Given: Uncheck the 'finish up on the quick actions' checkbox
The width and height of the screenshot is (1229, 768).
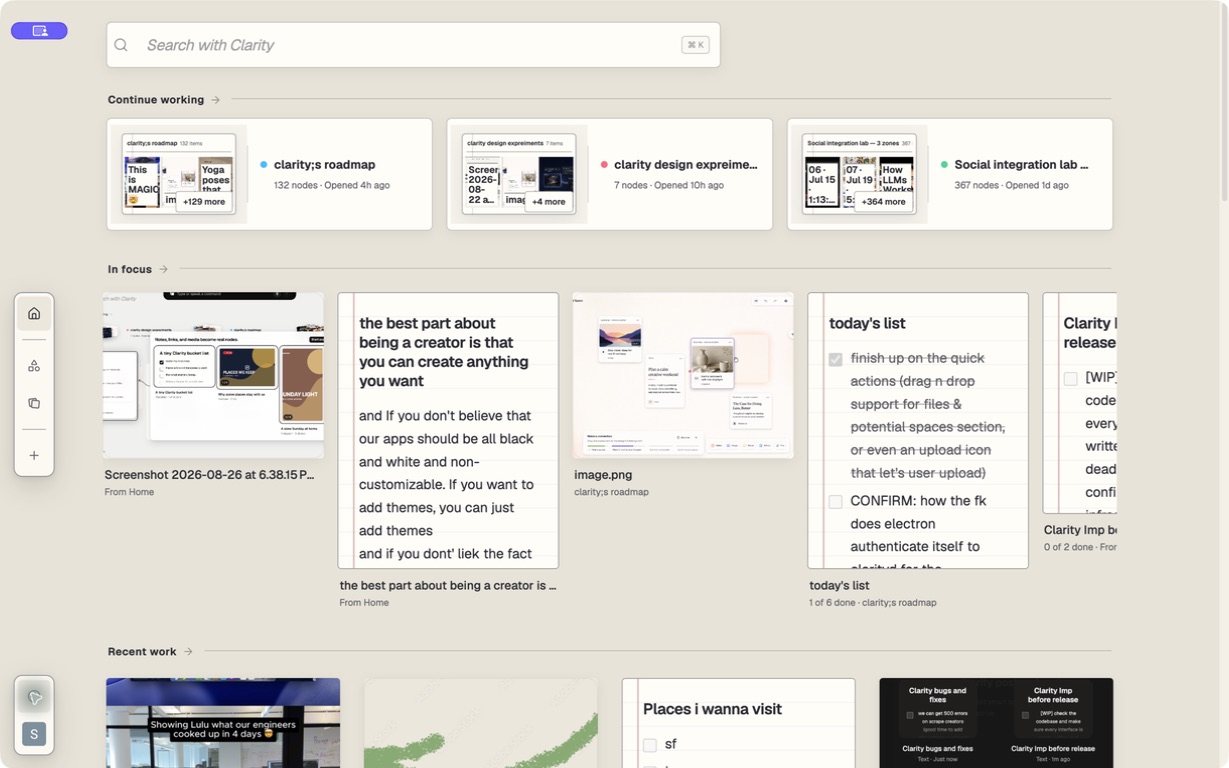Looking at the screenshot, I should tap(836, 359).
